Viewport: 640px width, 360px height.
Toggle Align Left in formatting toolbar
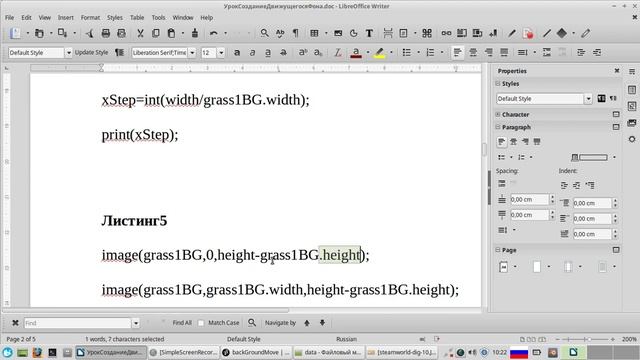pos(458,53)
